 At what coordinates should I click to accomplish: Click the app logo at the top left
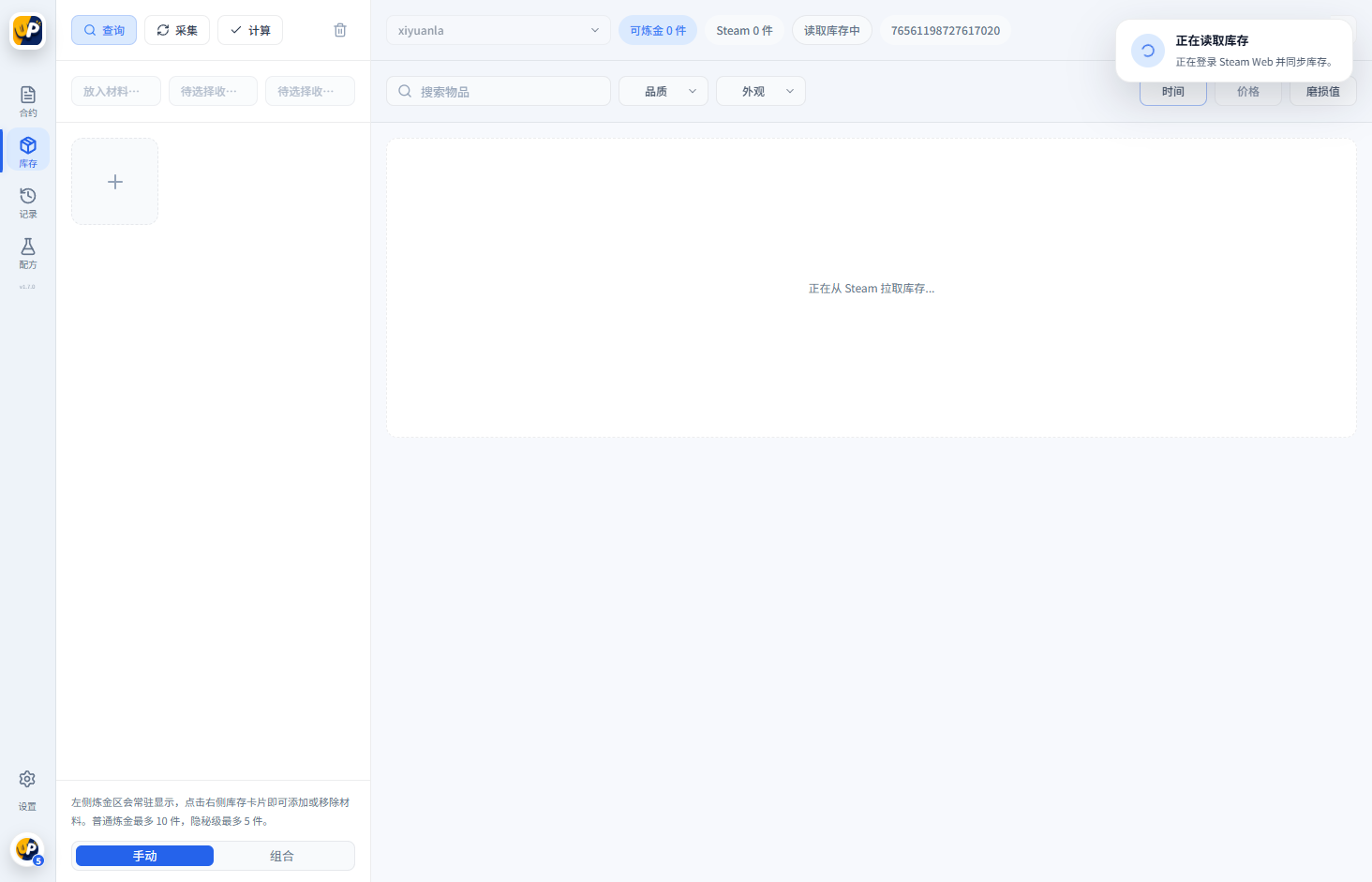[x=27, y=29]
